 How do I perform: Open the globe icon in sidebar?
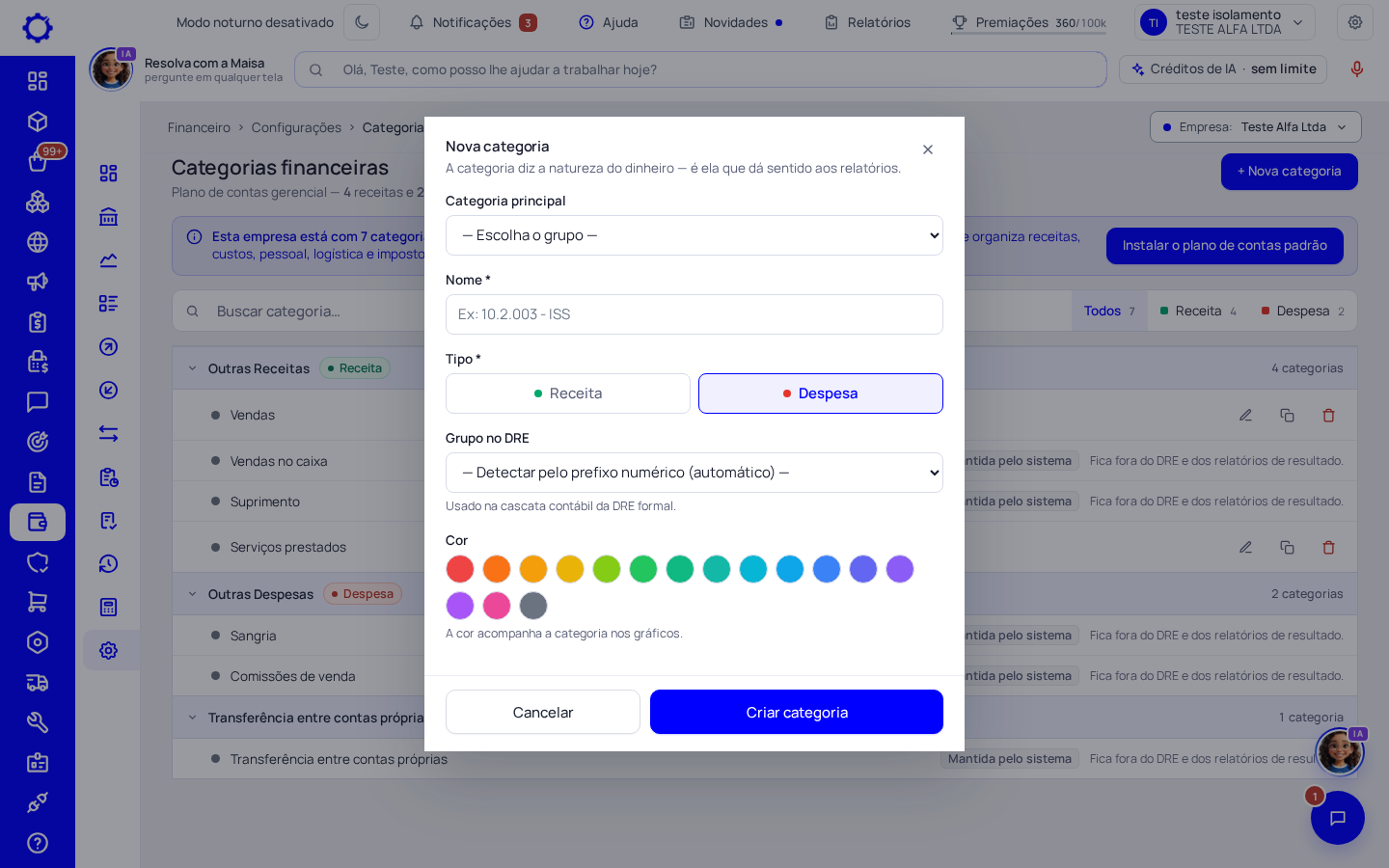[x=38, y=242]
